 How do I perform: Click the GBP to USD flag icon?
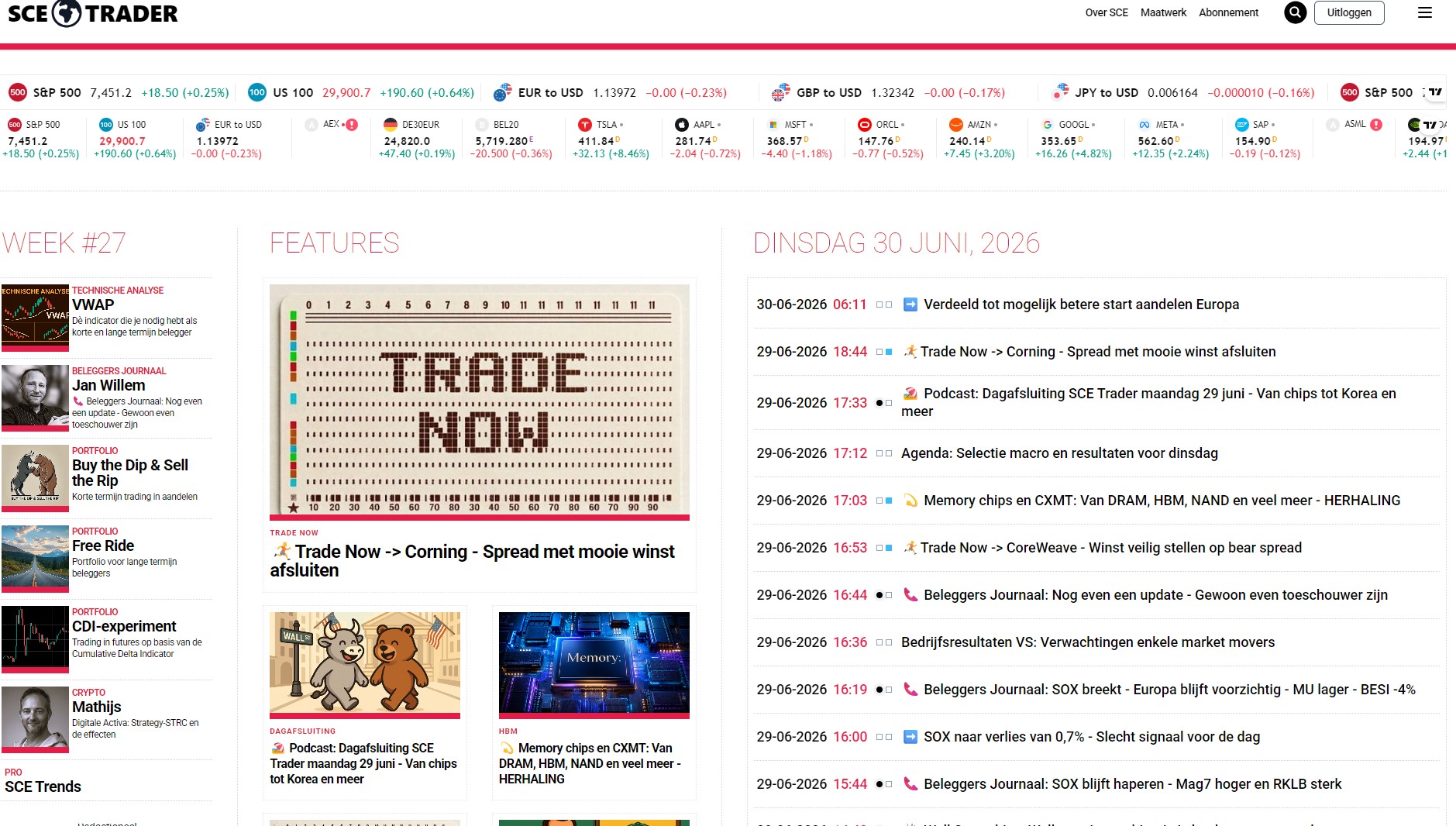tap(780, 92)
